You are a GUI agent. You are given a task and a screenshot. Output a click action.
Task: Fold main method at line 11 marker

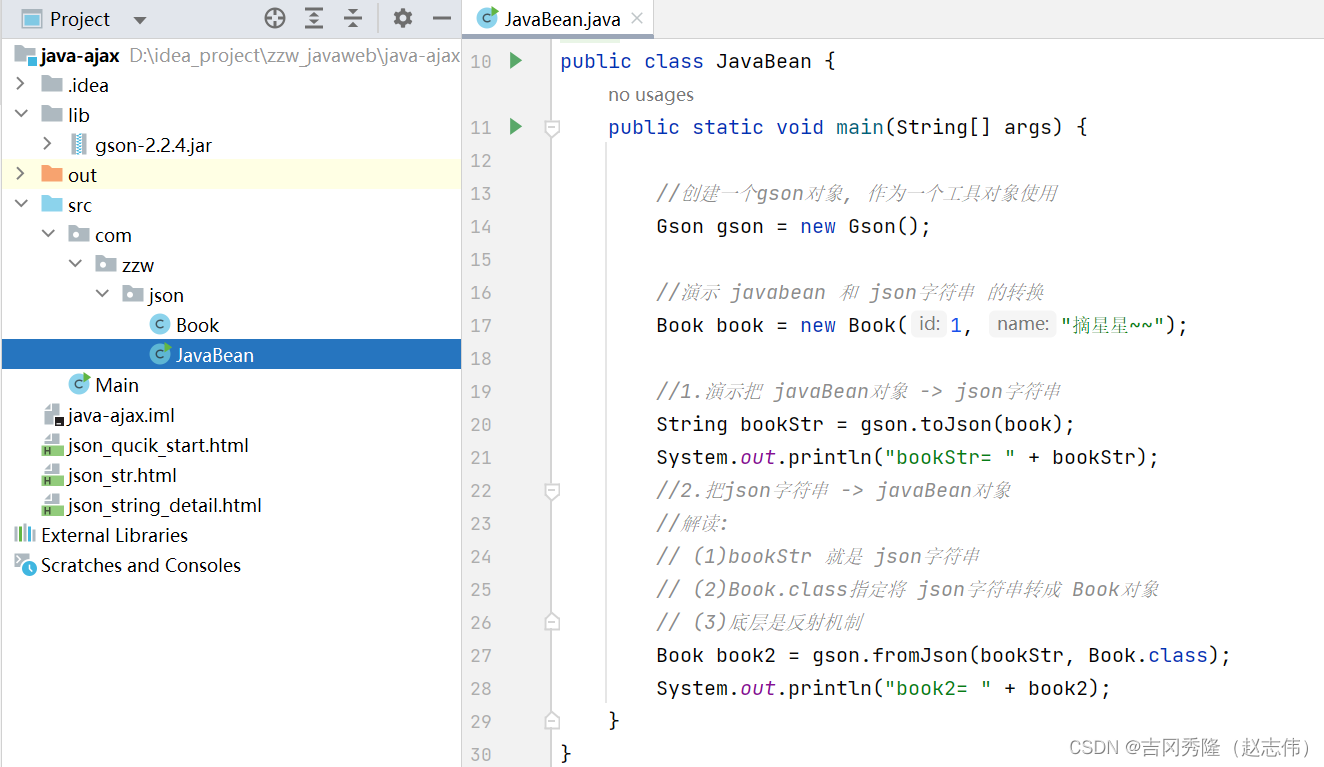(x=551, y=127)
